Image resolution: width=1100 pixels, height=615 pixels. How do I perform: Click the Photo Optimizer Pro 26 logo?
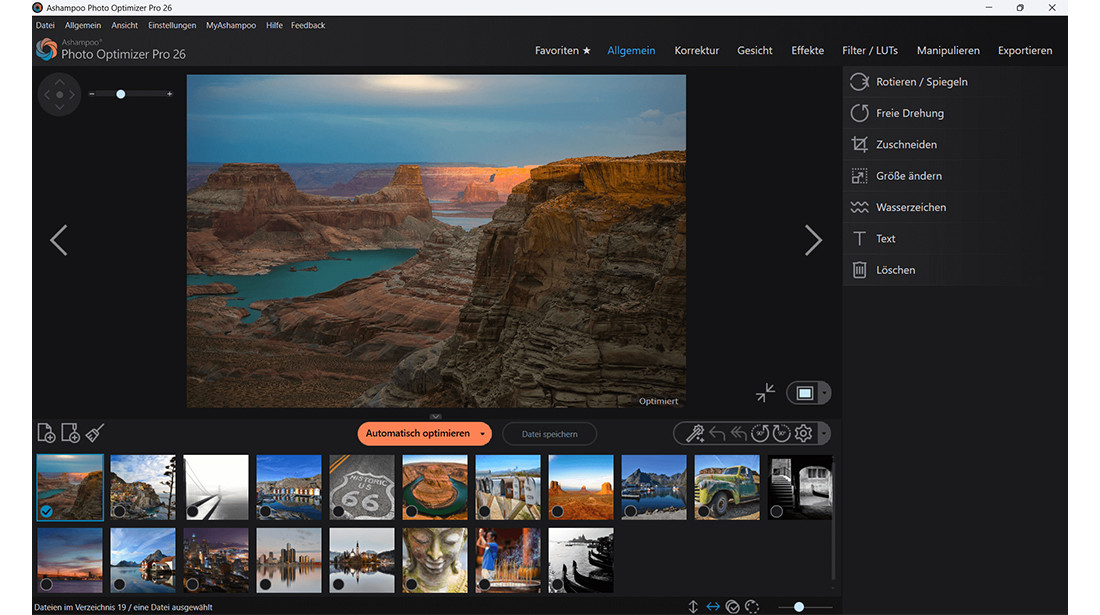[46, 49]
